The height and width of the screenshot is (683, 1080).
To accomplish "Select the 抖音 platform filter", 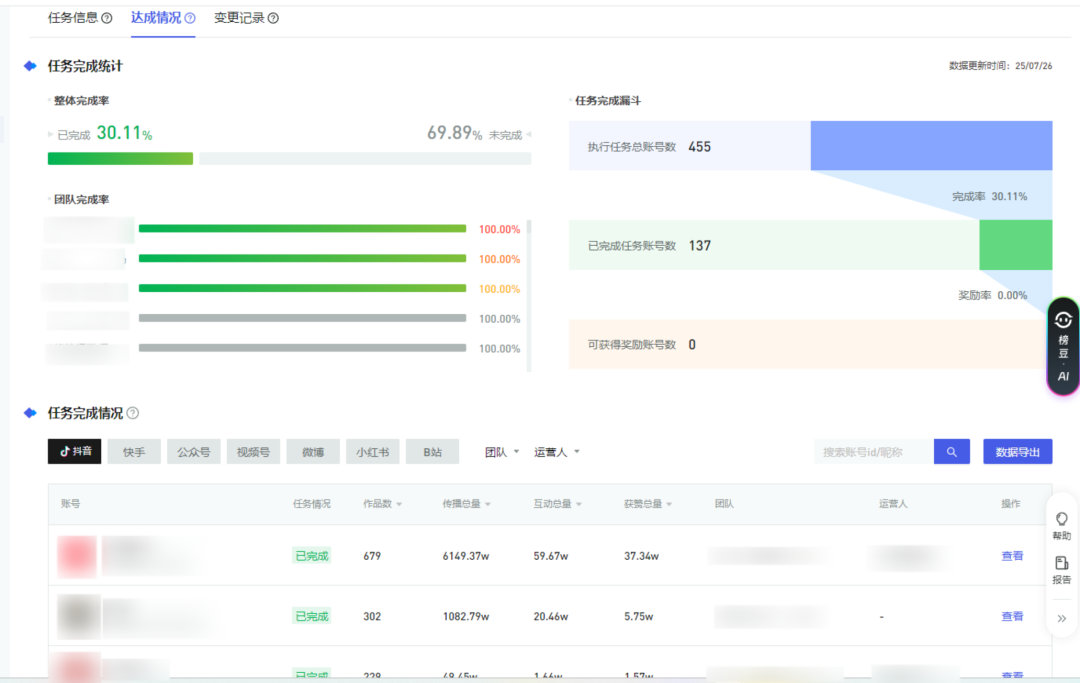I will coord(75,452).
